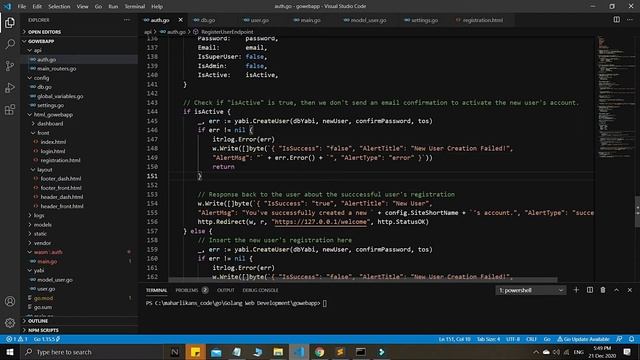The height and width of the screenshot is (360, 640).
Task: Maximize the terminal panel size
Action: point(616,290)
